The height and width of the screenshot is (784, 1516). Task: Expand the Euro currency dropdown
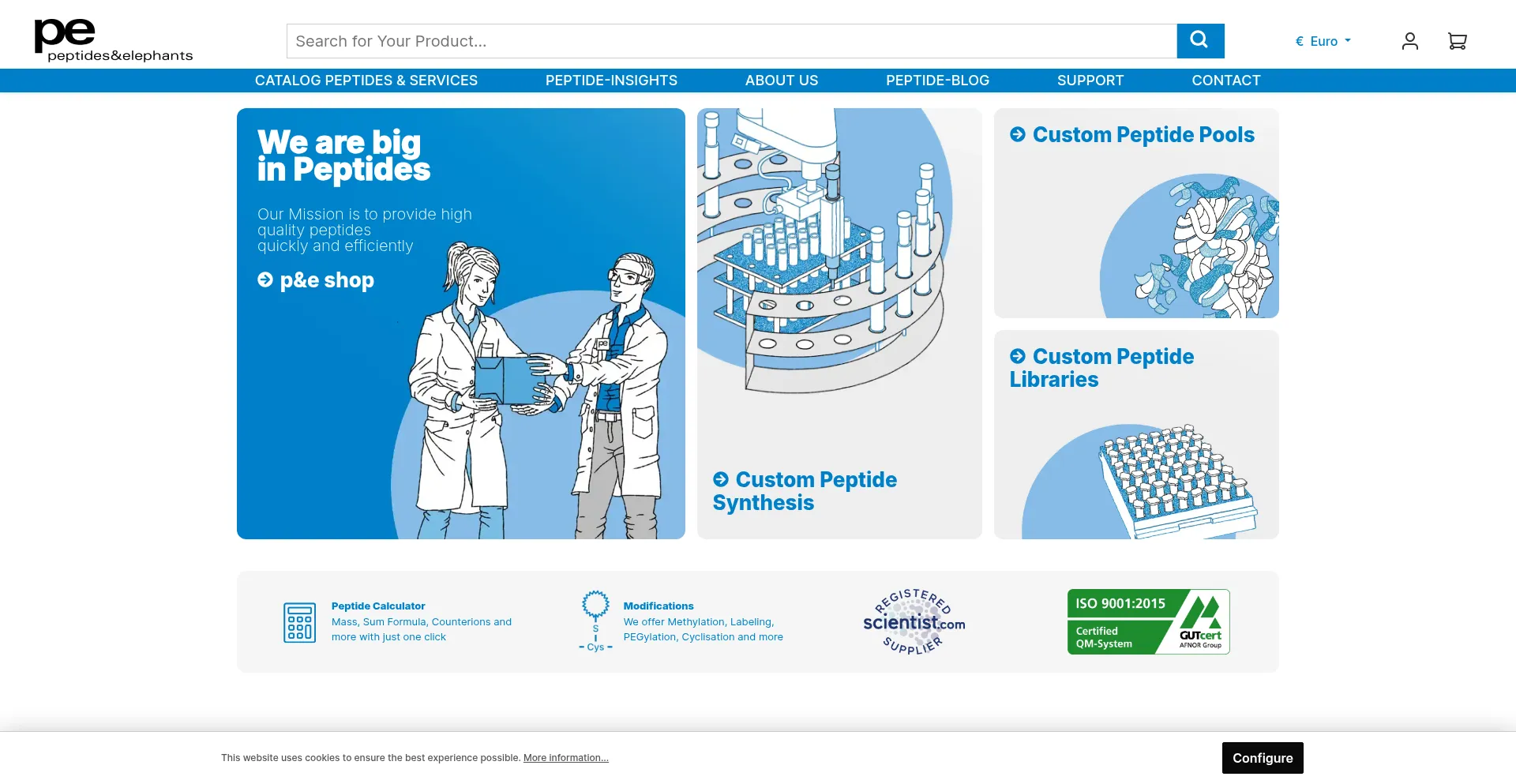[x=1323, y=41]
